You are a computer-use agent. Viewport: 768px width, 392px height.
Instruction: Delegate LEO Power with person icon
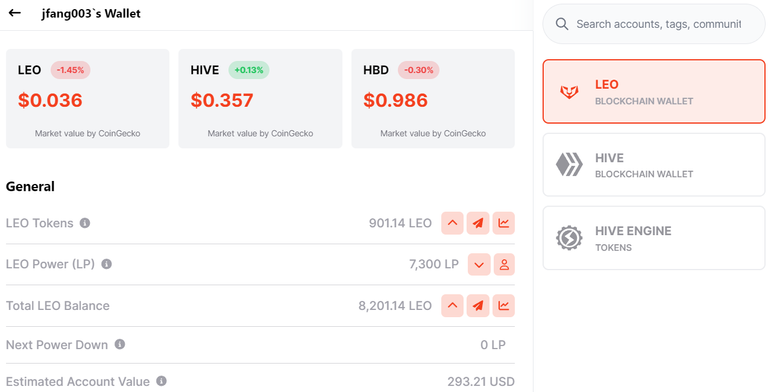(504, 265)
